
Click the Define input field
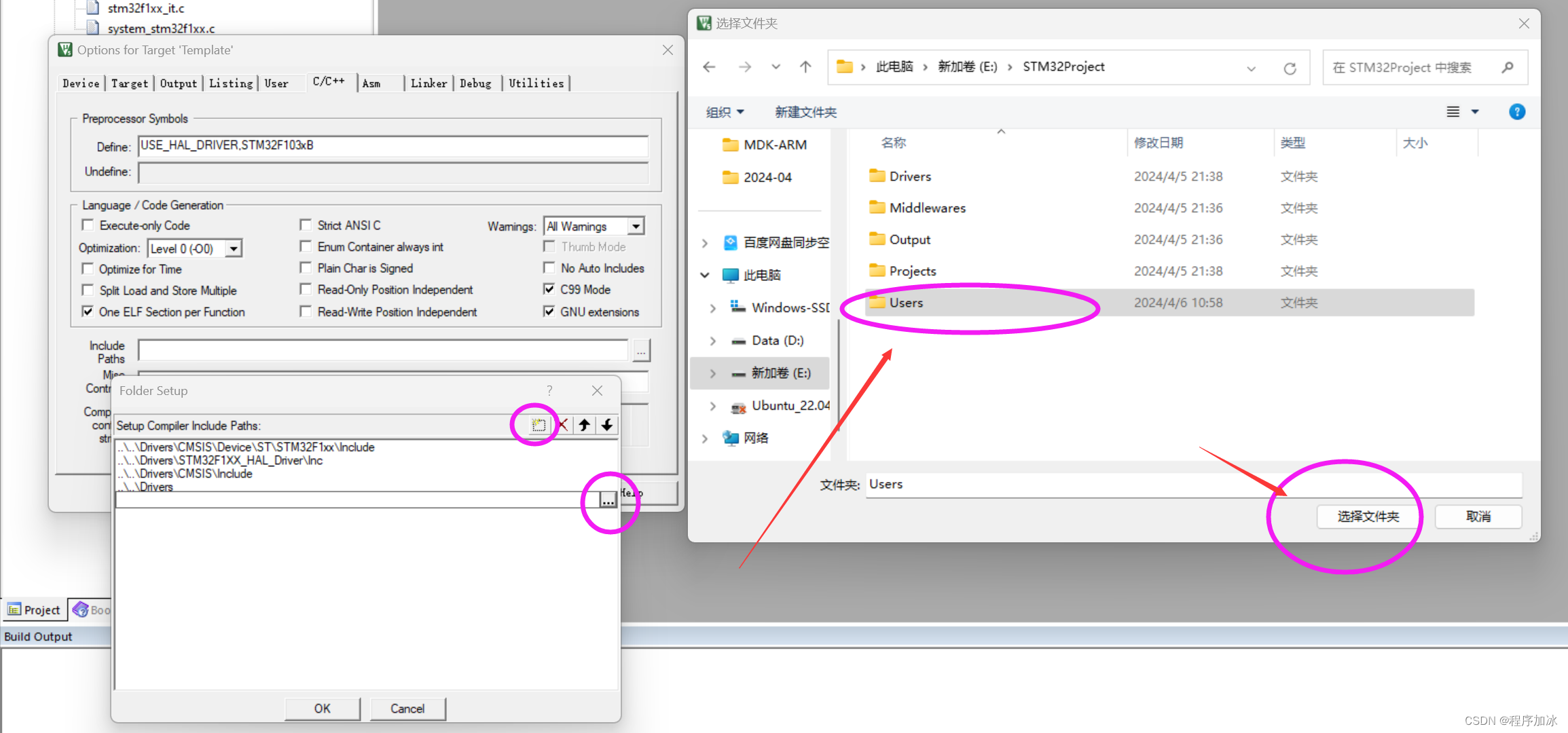coord(393,145)
